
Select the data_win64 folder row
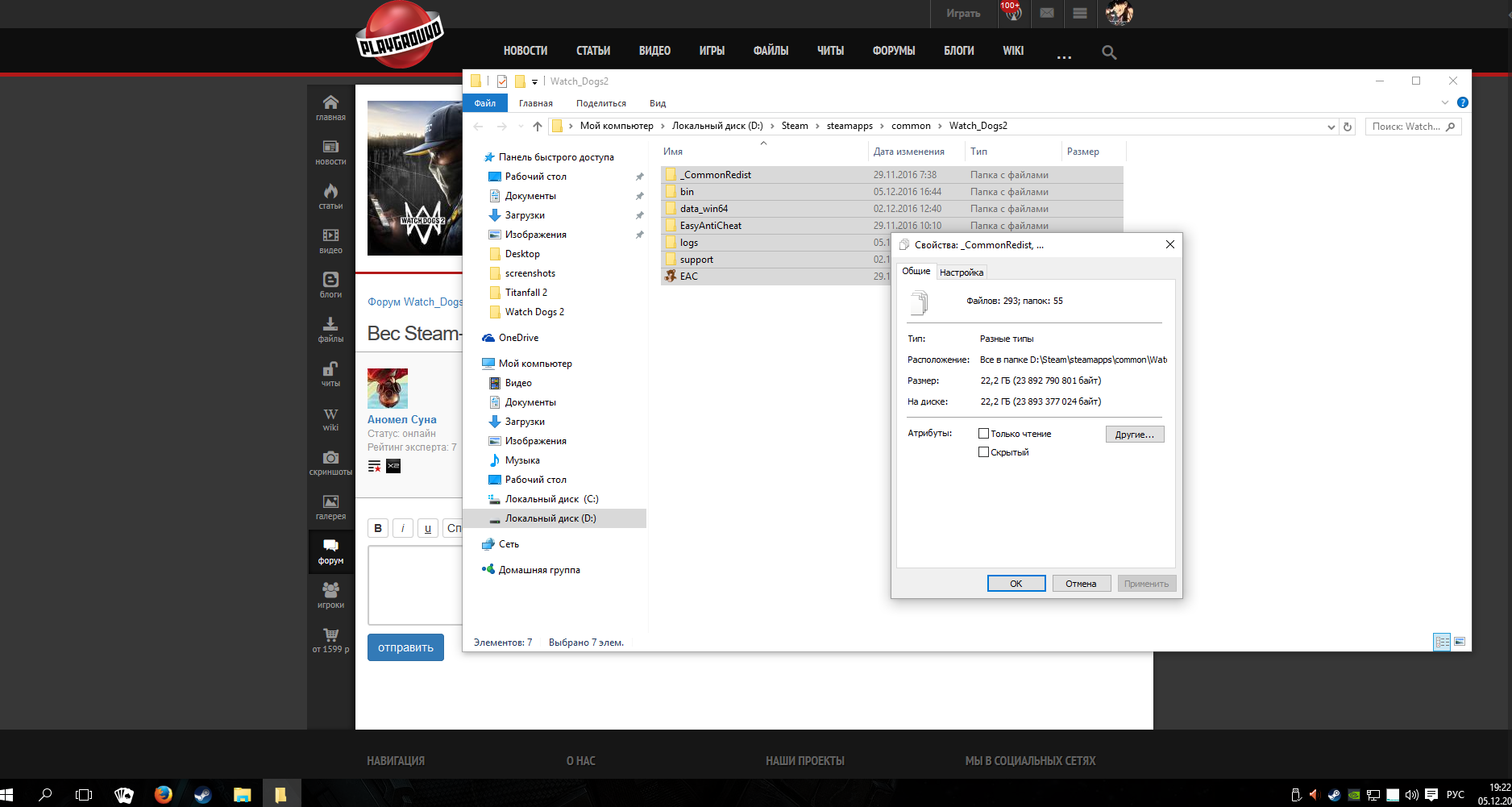892,209
